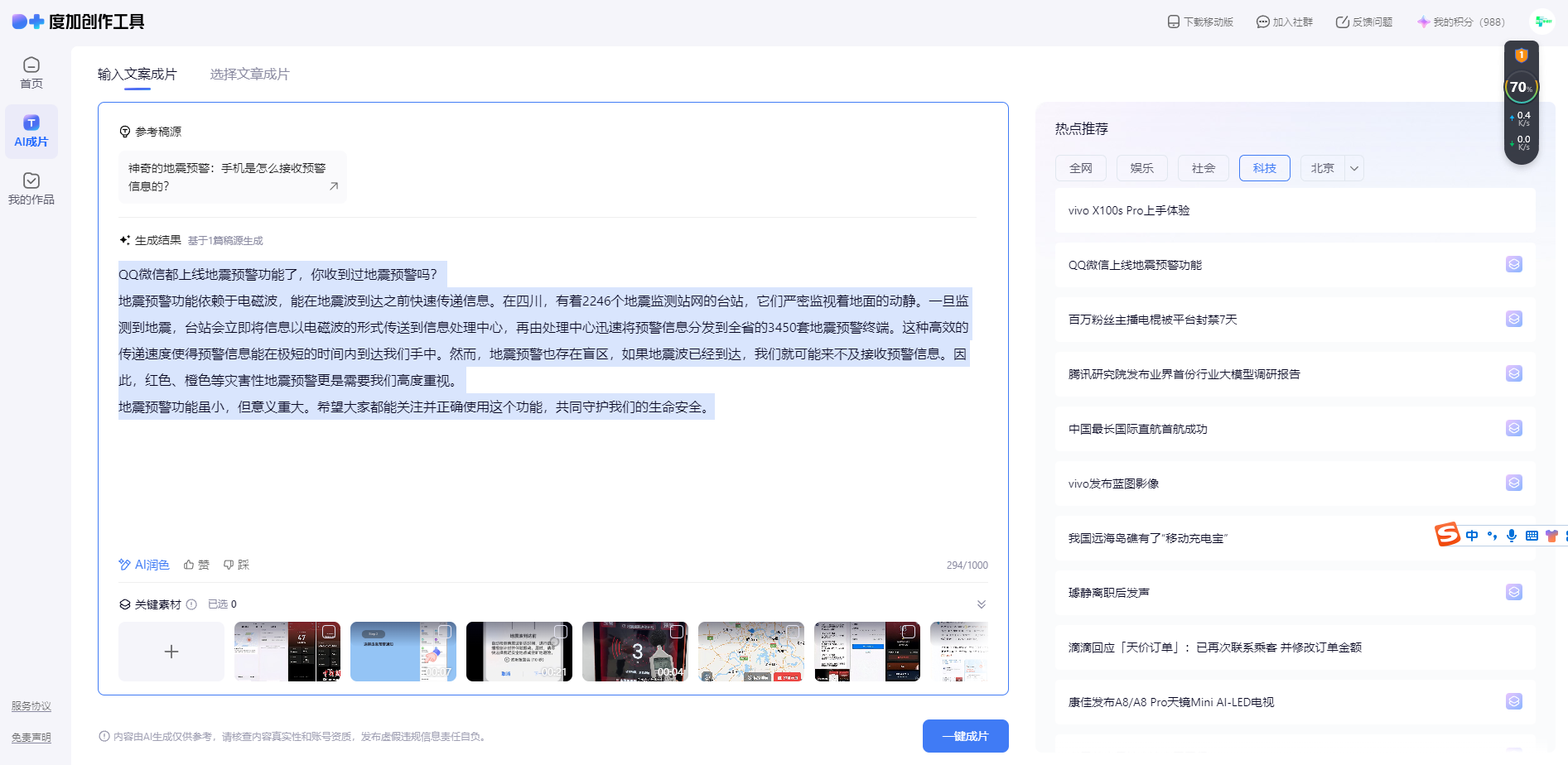Select the 科技 hot topic filter
Screen dimensions: 1568x765
click(1265, 168)
